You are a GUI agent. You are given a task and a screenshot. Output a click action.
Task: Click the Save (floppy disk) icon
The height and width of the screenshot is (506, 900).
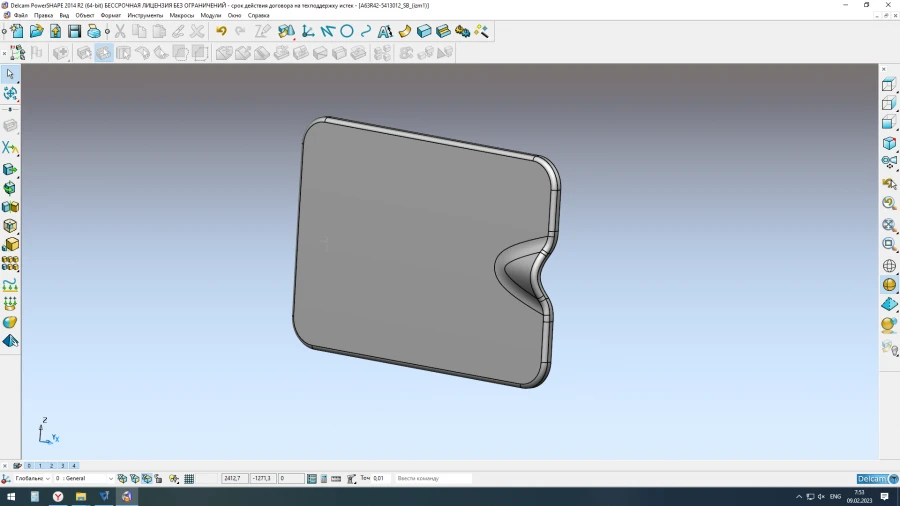point(74,31)
